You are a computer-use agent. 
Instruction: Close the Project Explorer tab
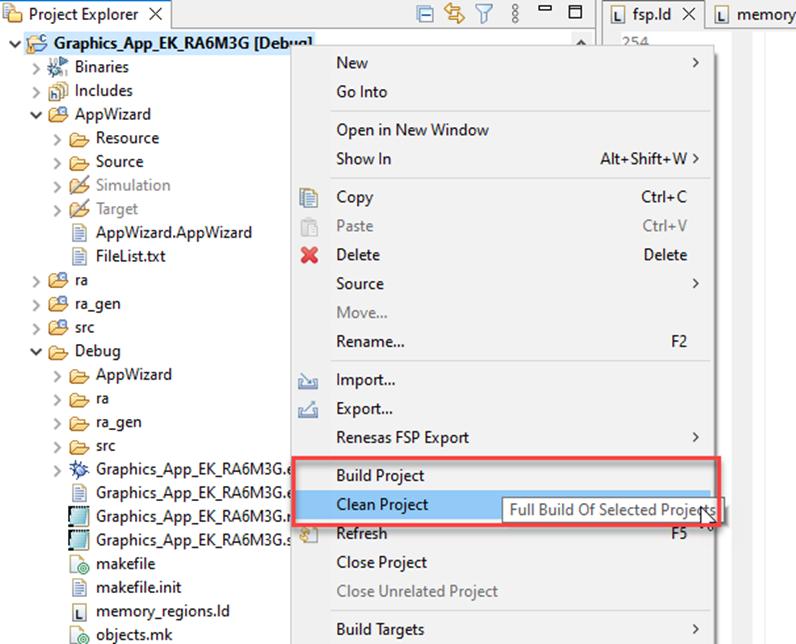[156, 15]
